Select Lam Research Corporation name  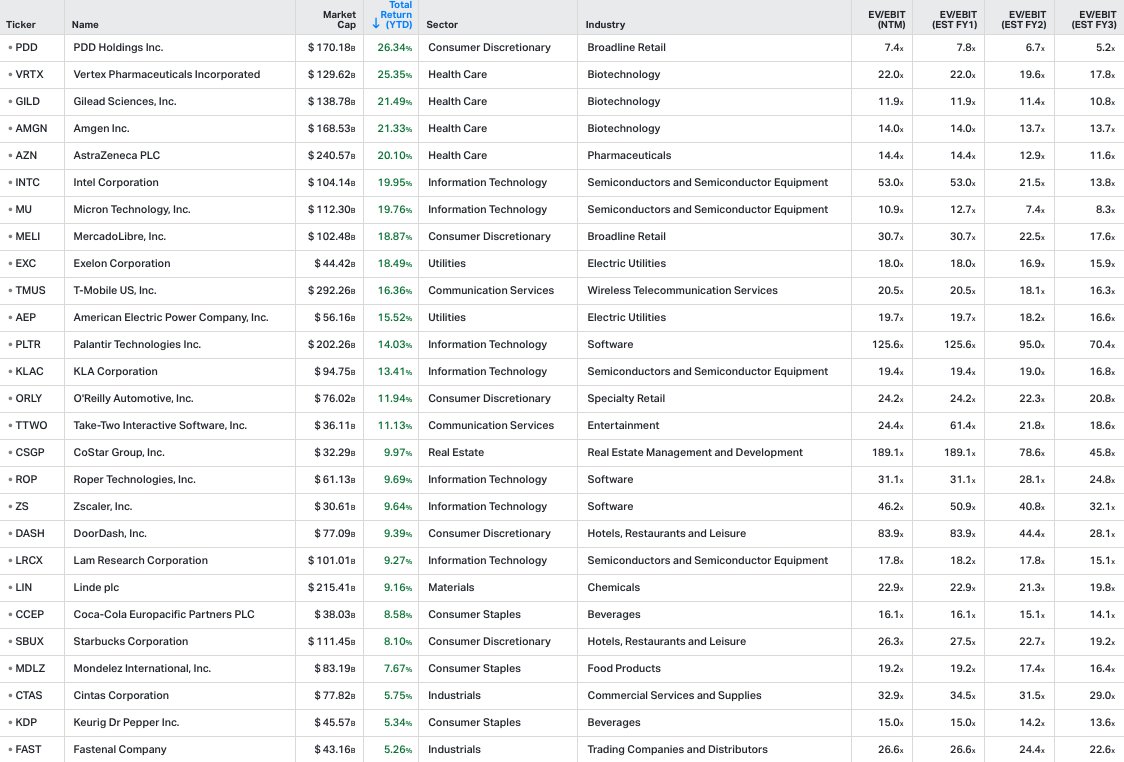tap(140, 561)
